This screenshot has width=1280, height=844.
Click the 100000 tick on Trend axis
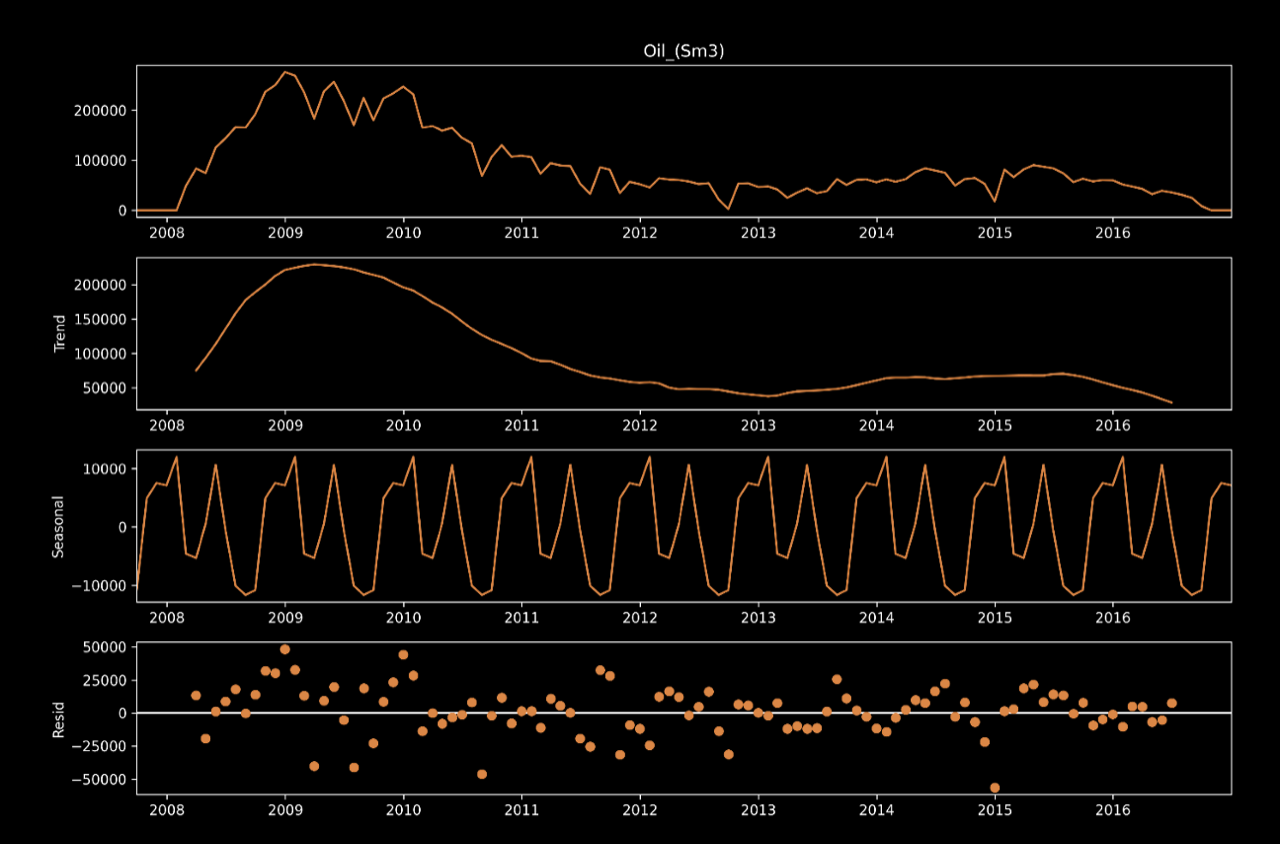click(100, 354)
